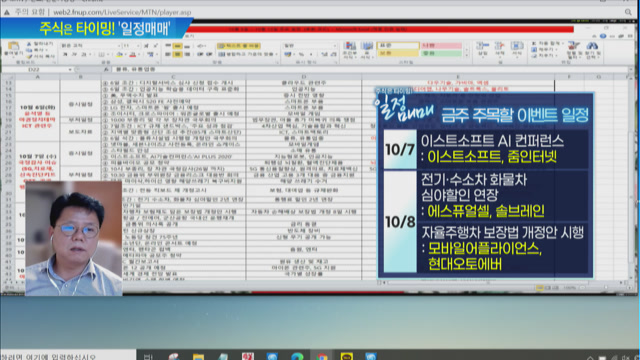This screenshot has width=640, height=360.
Task: Open KakaoTalk yellow icon in taskbar
Action: click(347, 356)
